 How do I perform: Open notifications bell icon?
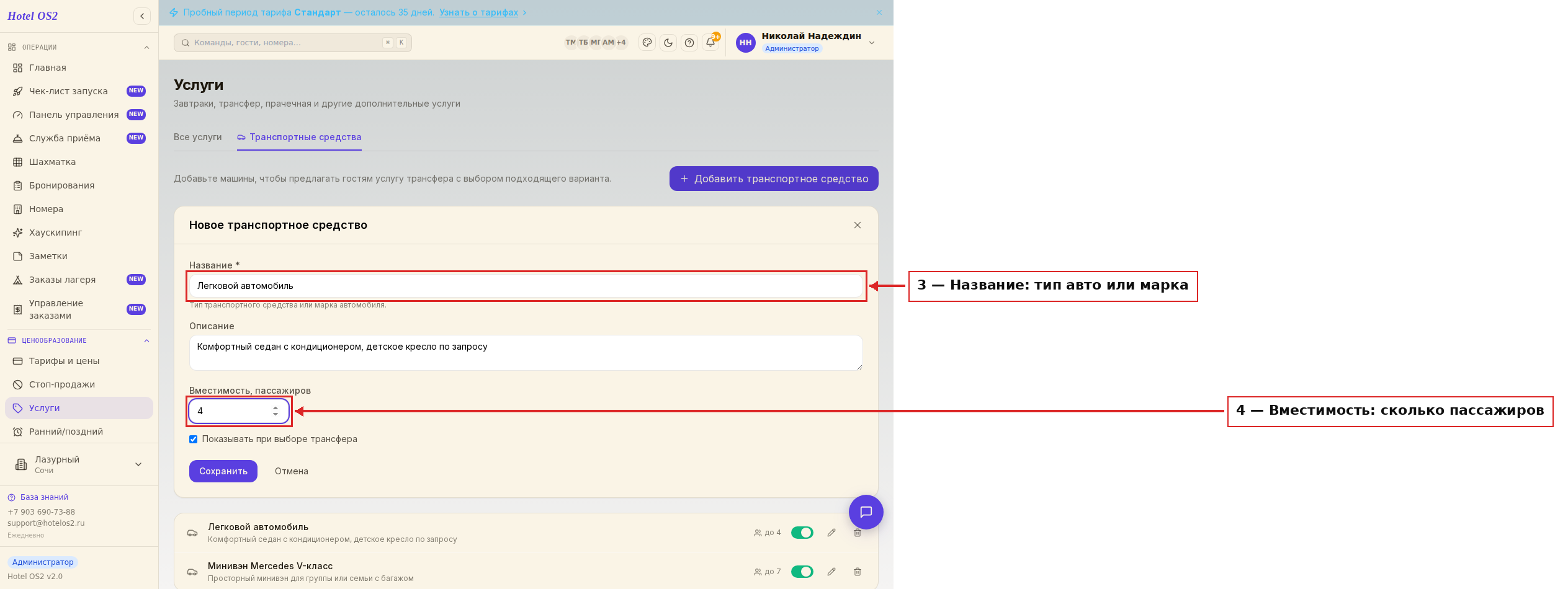(x=710, y=43)
